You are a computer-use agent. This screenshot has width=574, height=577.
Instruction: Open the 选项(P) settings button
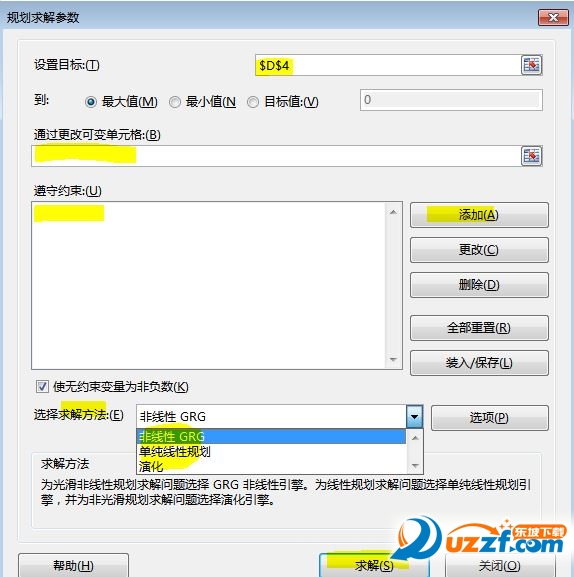click(x=490, y=418)
